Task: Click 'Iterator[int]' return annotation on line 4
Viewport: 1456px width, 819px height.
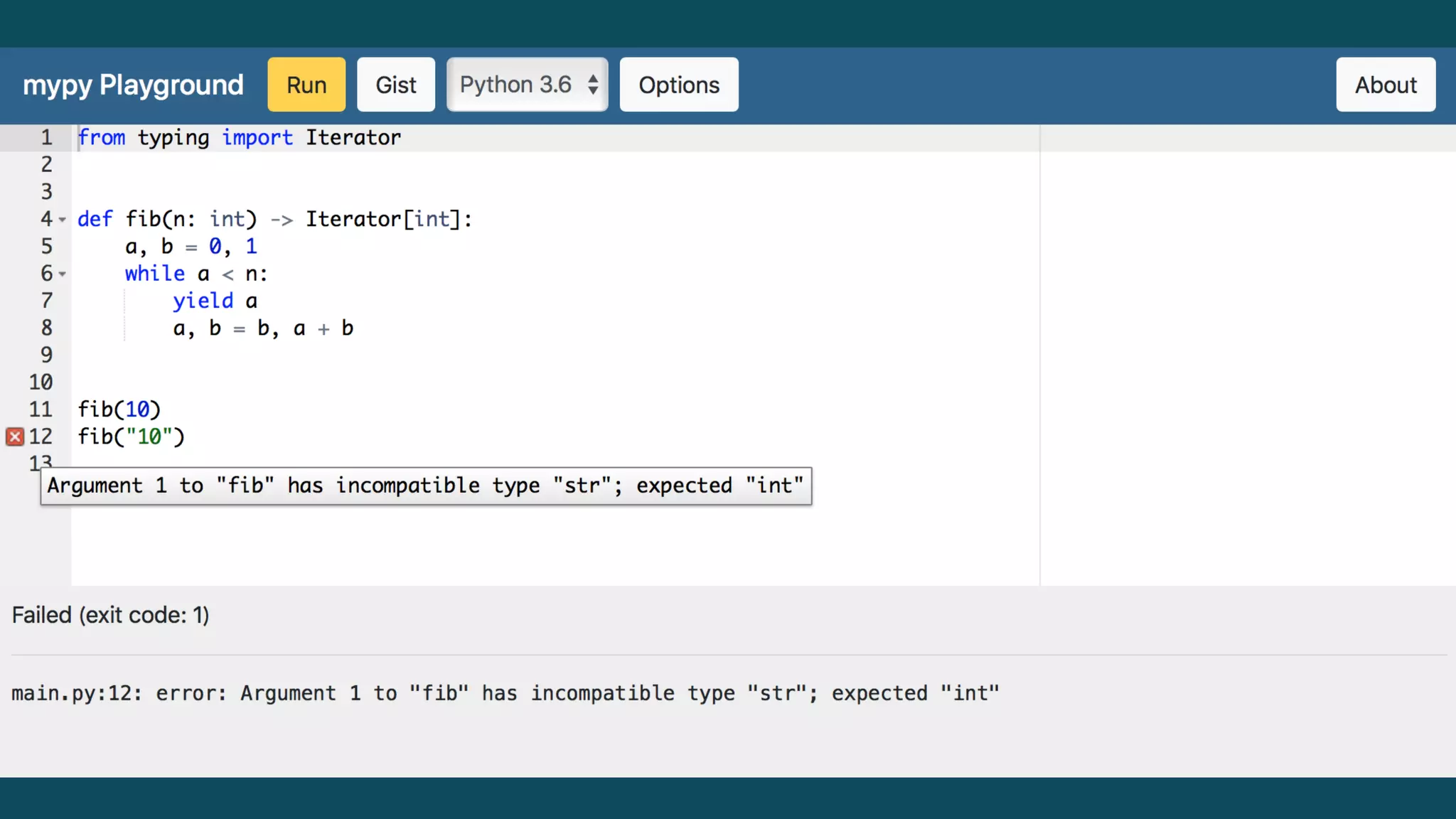Action: pos(383,219)
